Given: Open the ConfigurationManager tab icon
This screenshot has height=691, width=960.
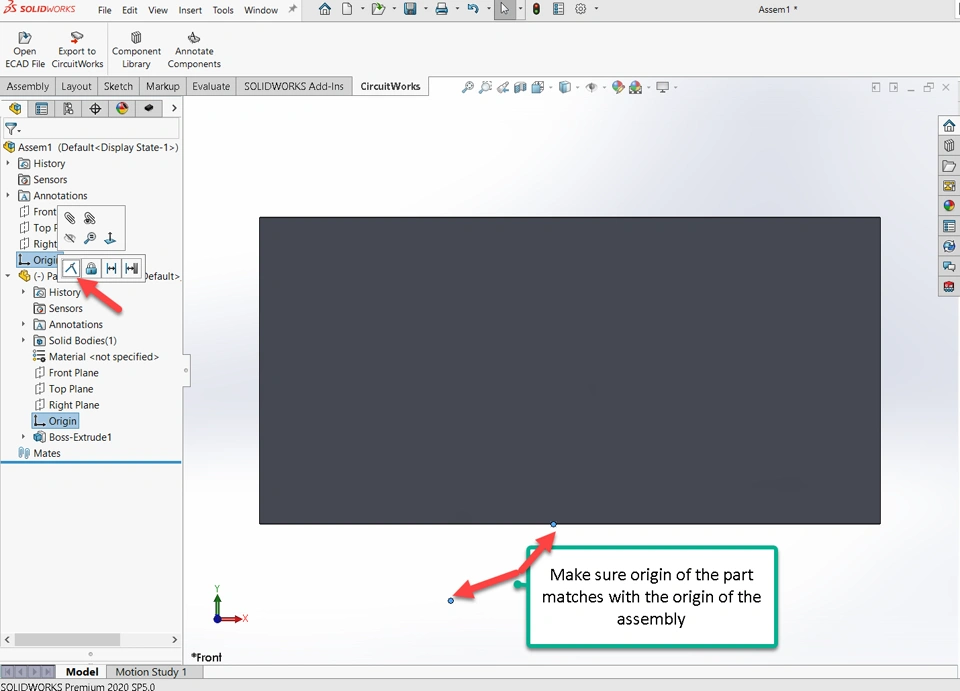Looking at the screenshot, I should pyautogui.click(x=68, y=109).
